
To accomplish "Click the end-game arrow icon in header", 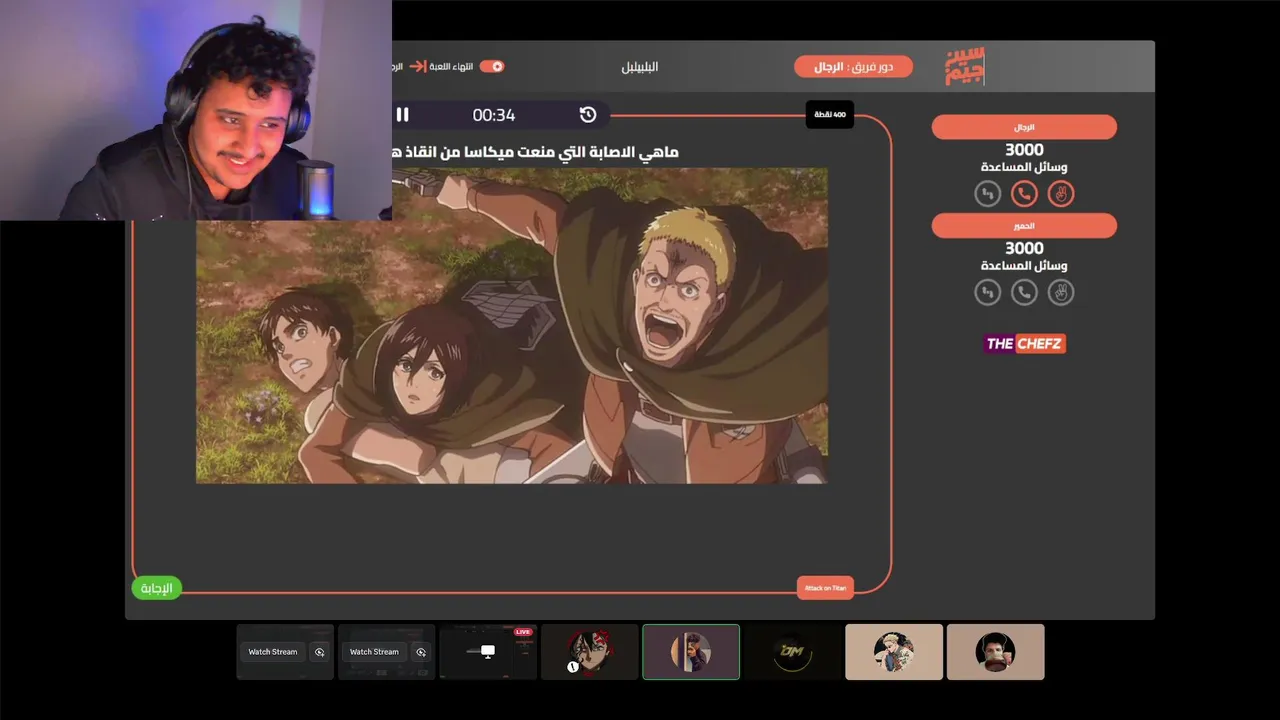I will 419,66.
